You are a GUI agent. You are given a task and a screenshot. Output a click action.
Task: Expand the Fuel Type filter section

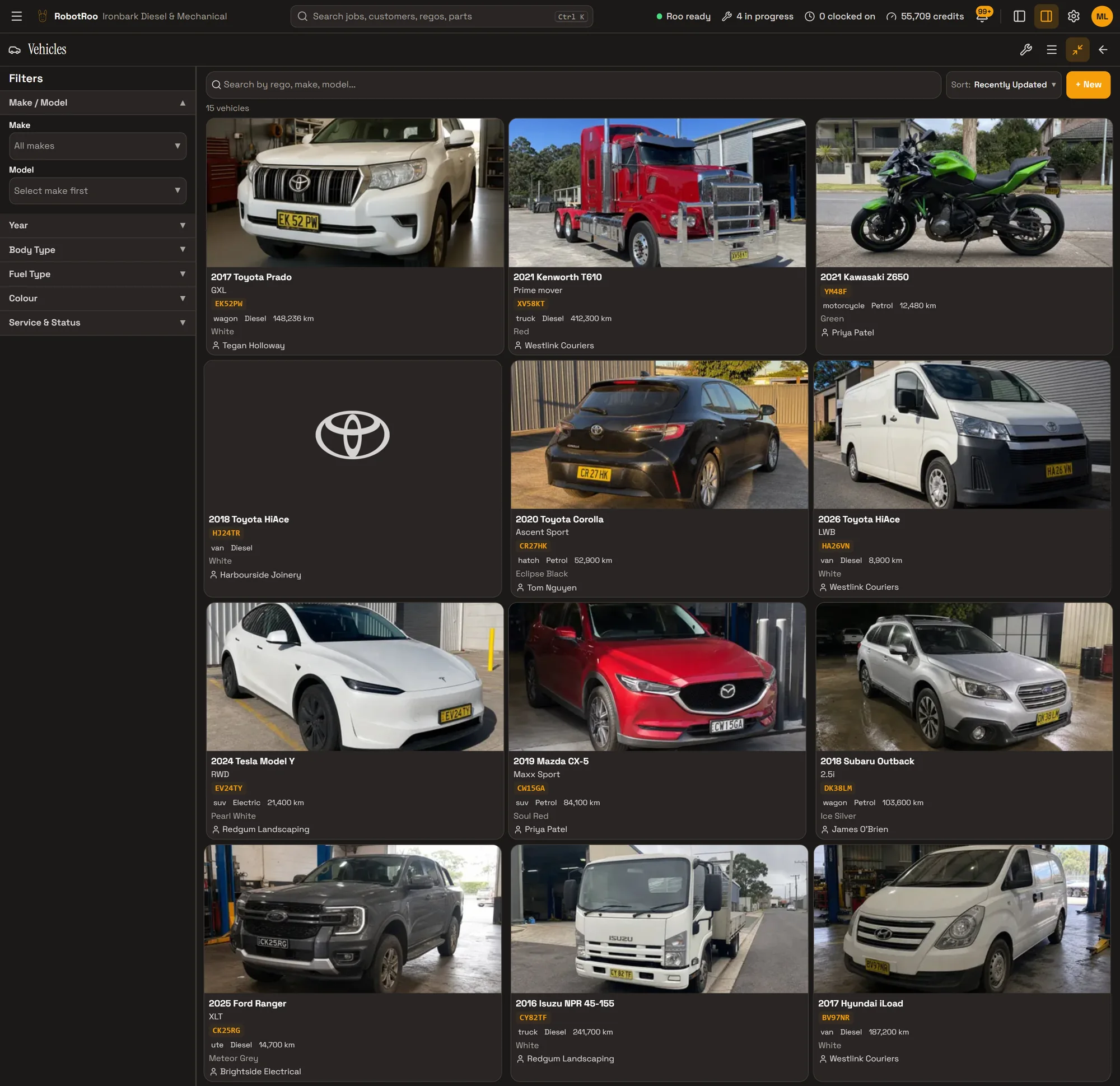tap(97, 274)
